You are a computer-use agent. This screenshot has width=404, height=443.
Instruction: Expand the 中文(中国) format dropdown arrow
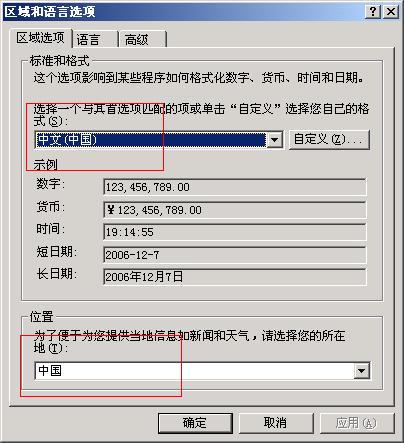(275, 140)
